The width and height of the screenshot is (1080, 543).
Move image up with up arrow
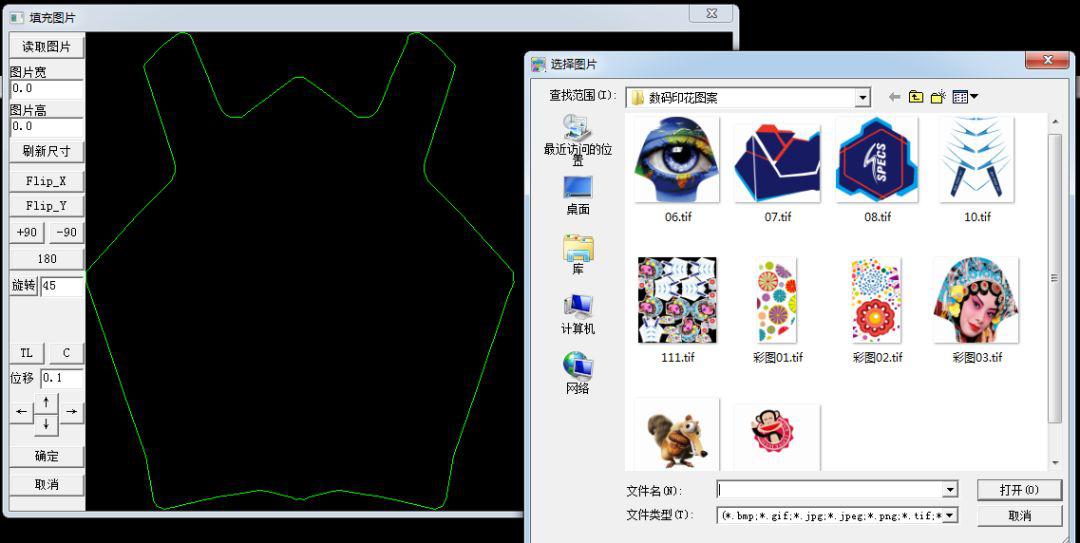[x=46, y=402]
